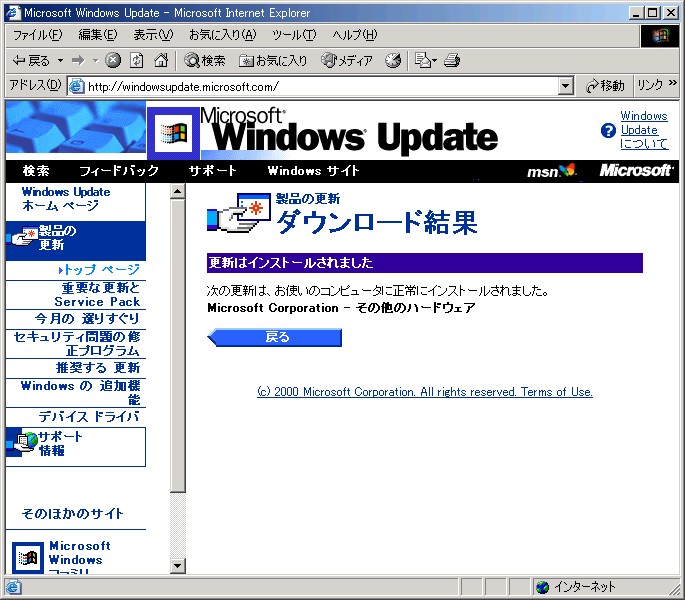
Task: Open the Help (ヘルプ) menu
Action: tap(354, 35)
